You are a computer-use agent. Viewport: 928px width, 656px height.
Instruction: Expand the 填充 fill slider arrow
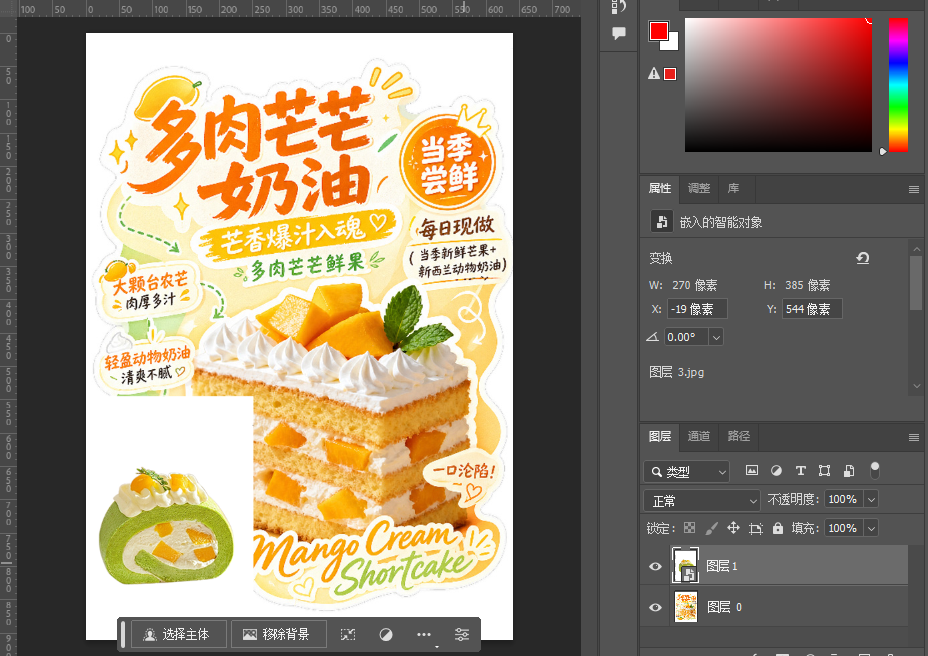(871, 528)
